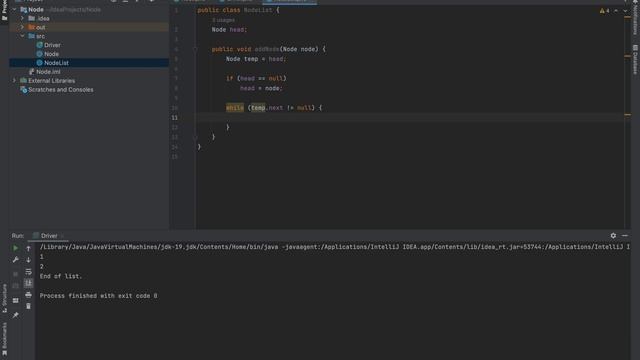The height and width of the screenshot is (360, 640).
Task: Collapse the Node project root
Action: [x=14, y=9]
